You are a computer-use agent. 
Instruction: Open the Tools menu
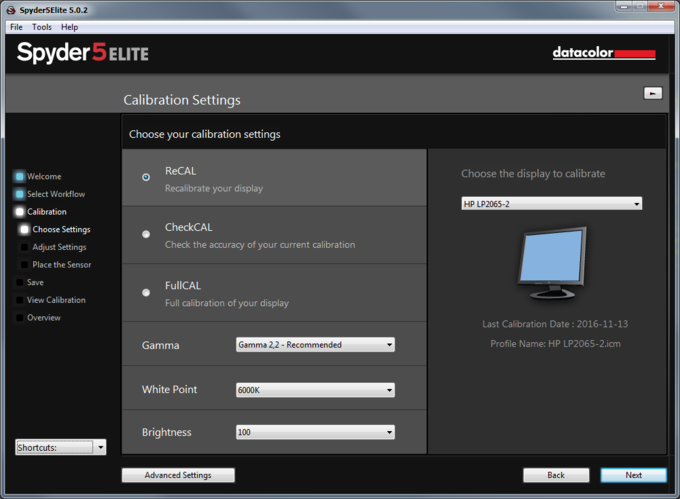(41, 27)
